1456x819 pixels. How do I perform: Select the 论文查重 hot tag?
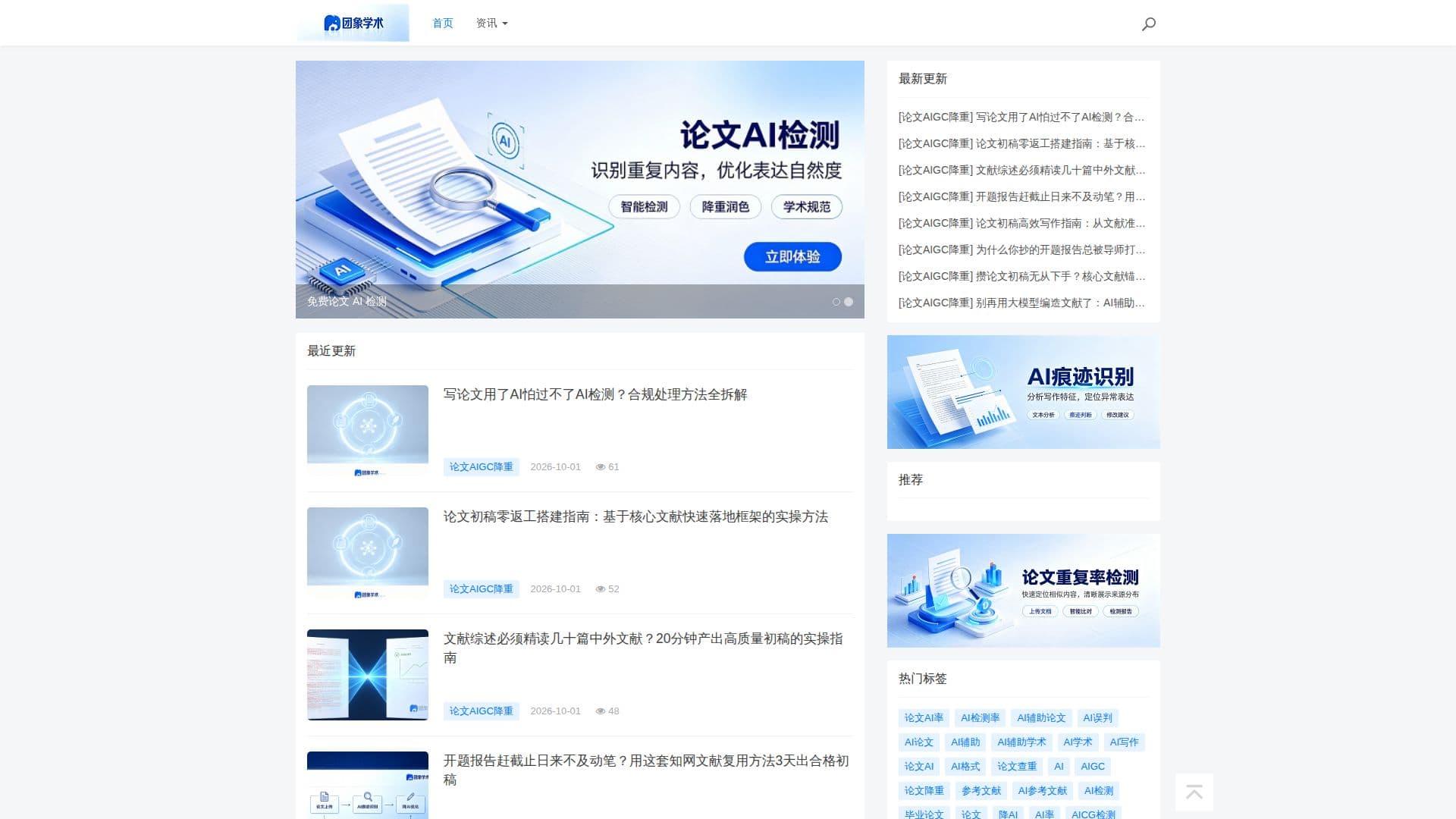(x=1017, y=767)
